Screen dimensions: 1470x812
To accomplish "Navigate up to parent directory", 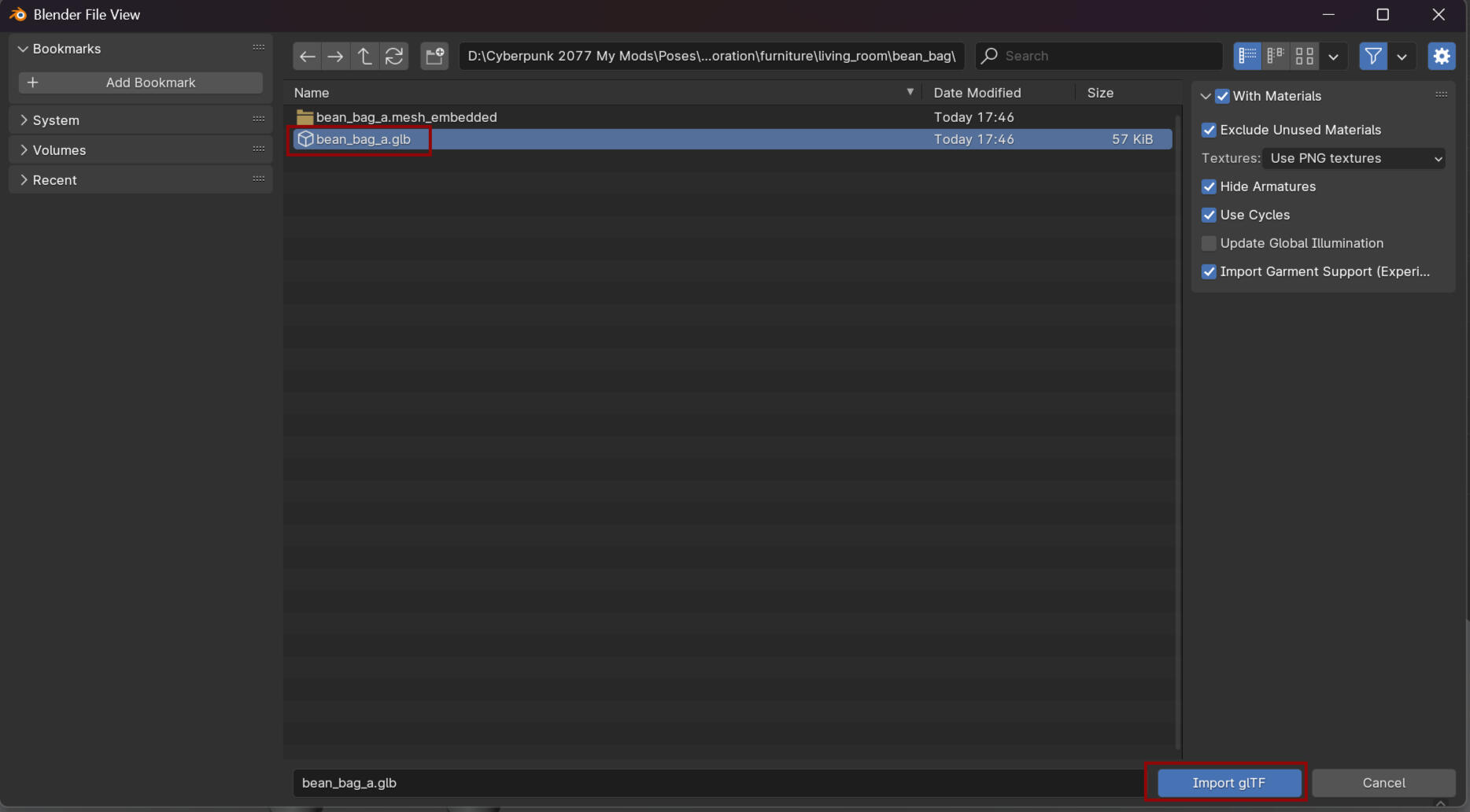I will click(x=364, y=56).
